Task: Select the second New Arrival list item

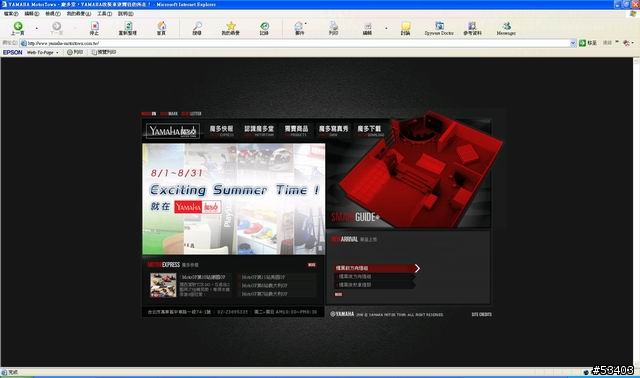Action: [x=374, y=276]
